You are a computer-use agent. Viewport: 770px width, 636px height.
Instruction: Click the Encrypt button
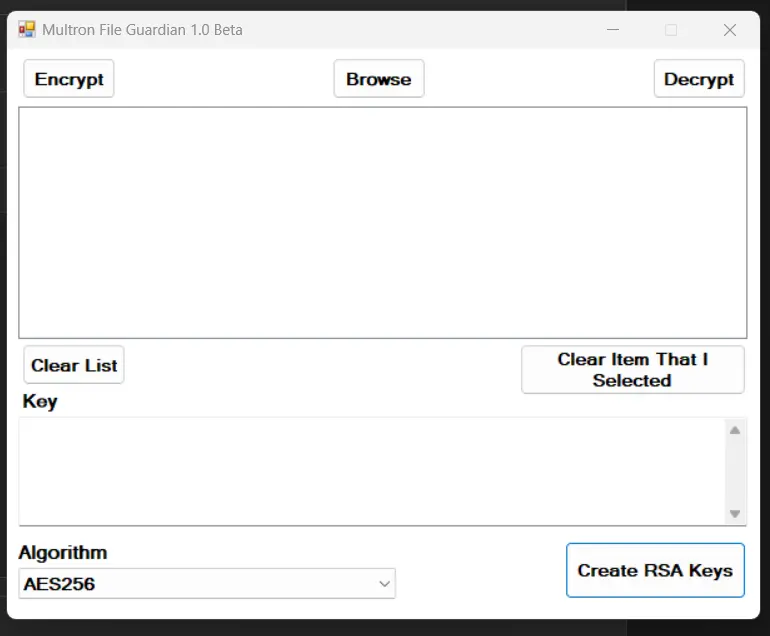69,79
